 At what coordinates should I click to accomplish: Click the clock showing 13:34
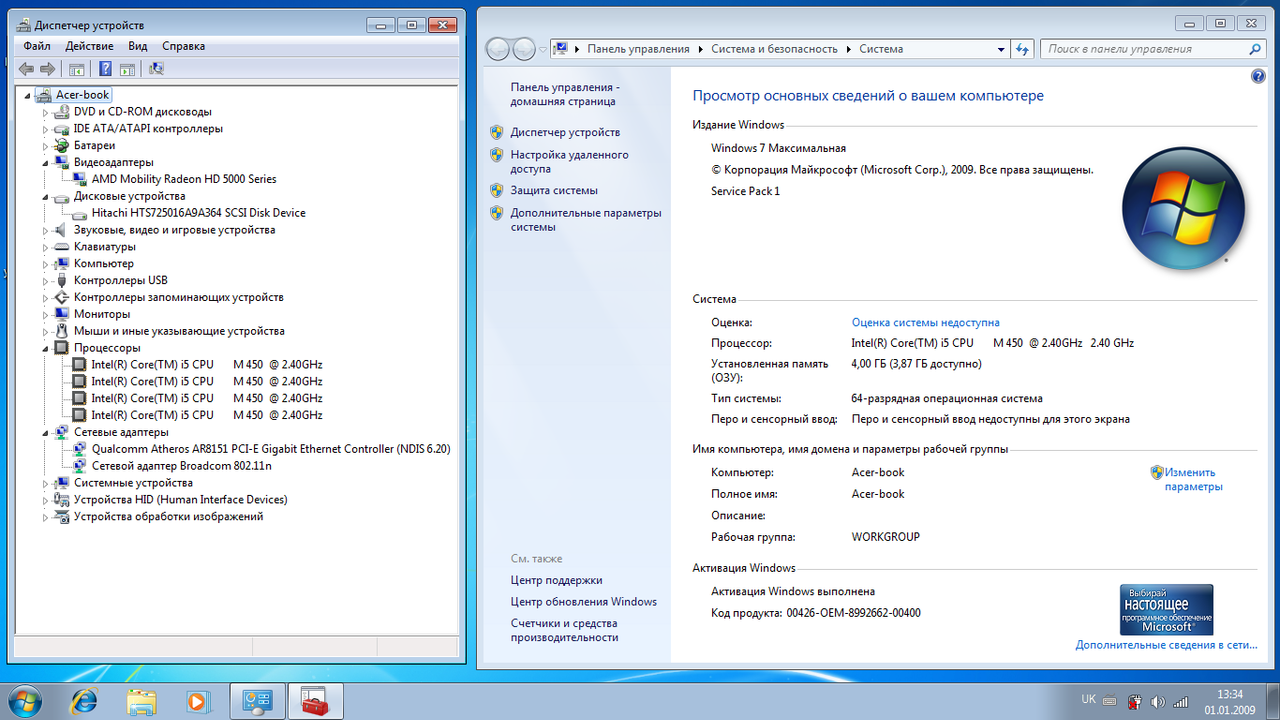pyautogui.click(x=1230, y=694)
